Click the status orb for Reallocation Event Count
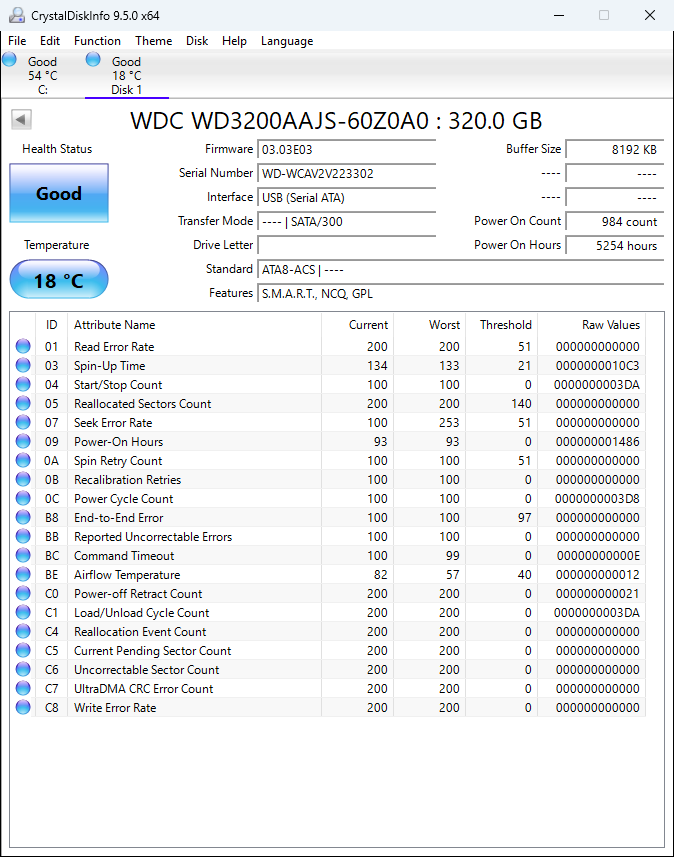 (23, 631)
